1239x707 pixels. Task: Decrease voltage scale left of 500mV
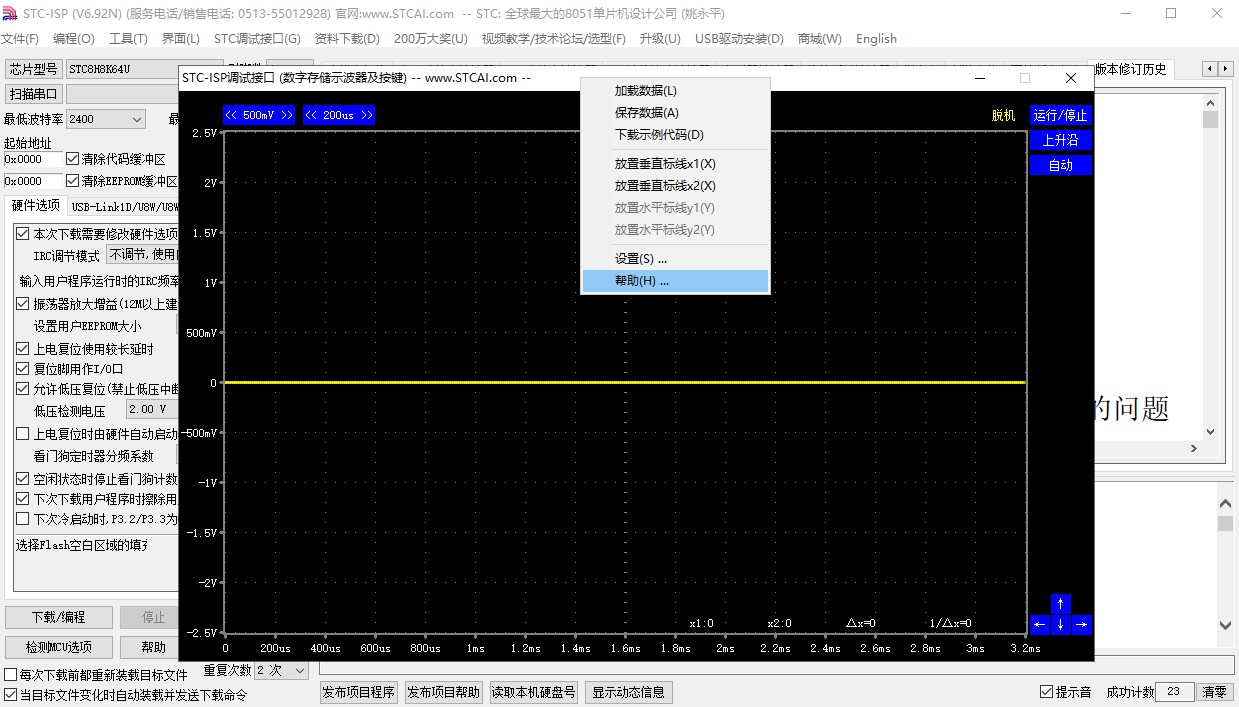(x=231, y=115)
